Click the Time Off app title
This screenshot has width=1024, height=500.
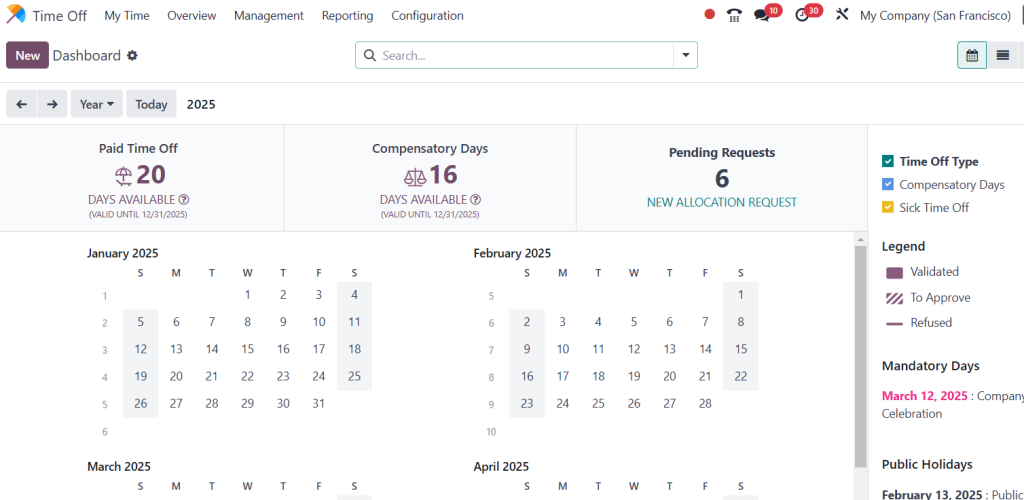59,16
